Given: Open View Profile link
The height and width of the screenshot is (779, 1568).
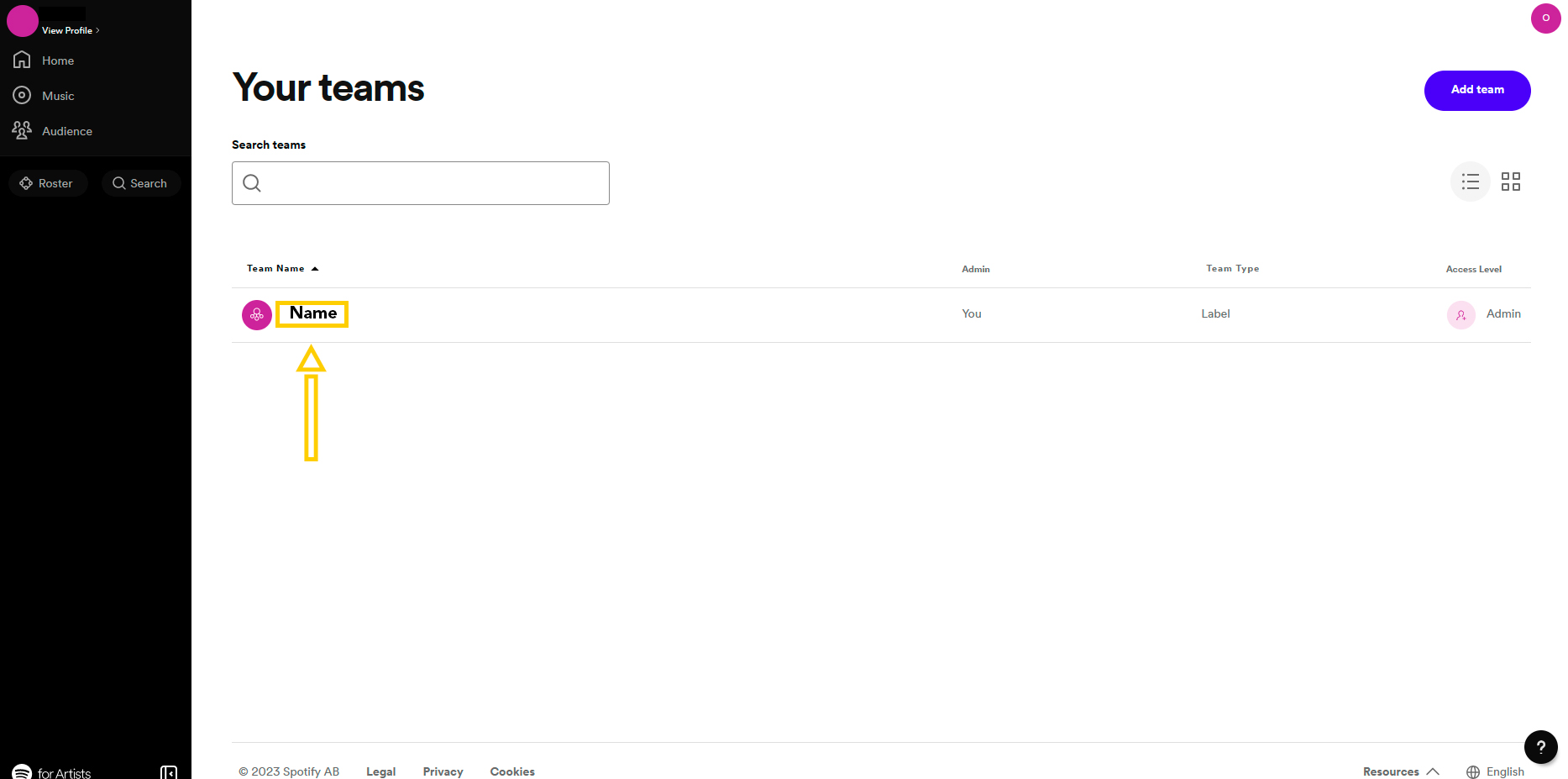Looking at the screenshot, I should 71,30.
